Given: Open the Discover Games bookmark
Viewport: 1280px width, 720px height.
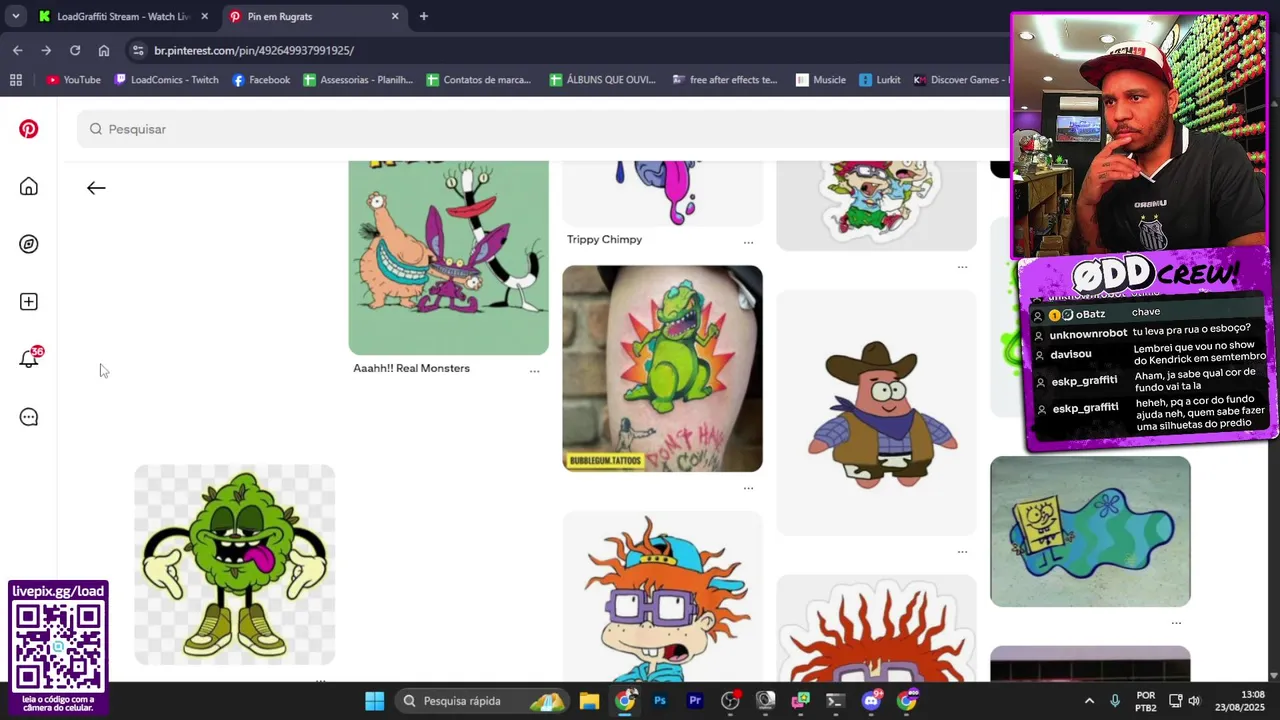Looking at the screenshot, I should [962, 80].
